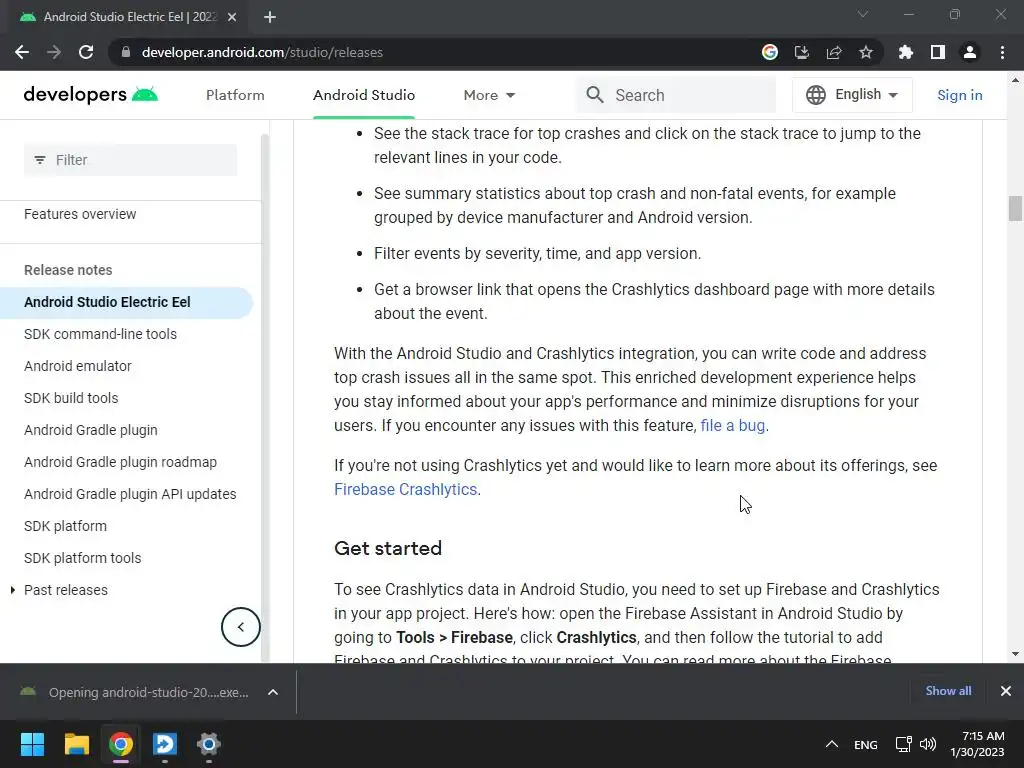Click the page vertical scrollbar thumb
1024x768 pixels.
pyautogui.click(x=1015, y=209)
